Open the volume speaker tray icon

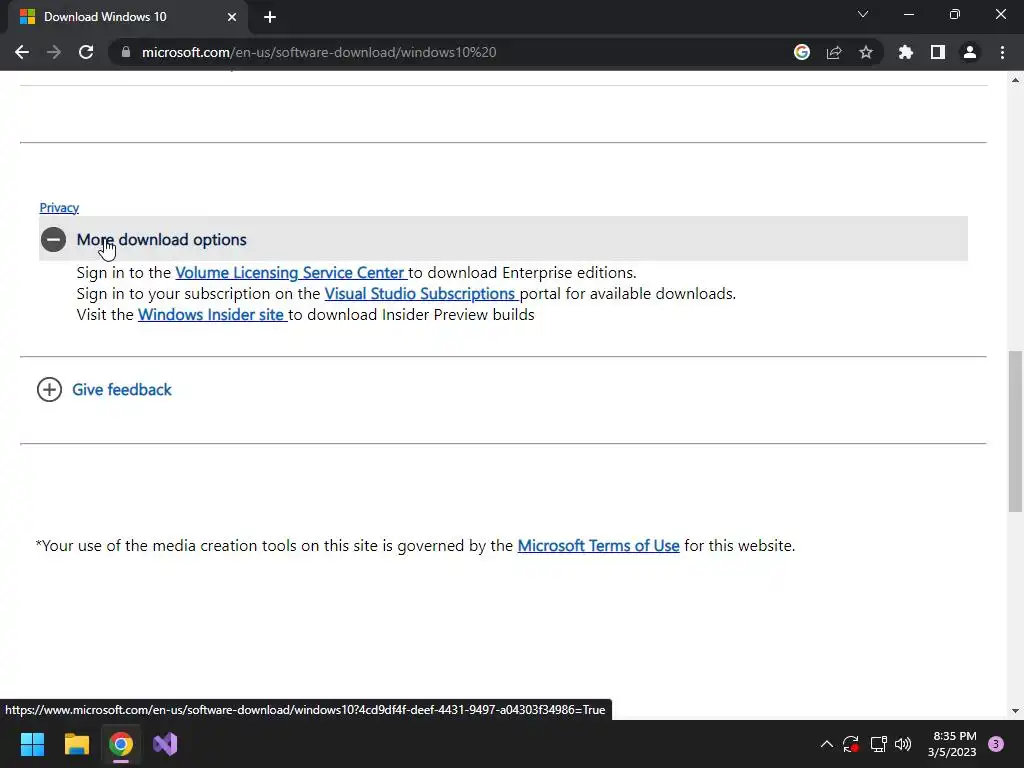[903, 744]
